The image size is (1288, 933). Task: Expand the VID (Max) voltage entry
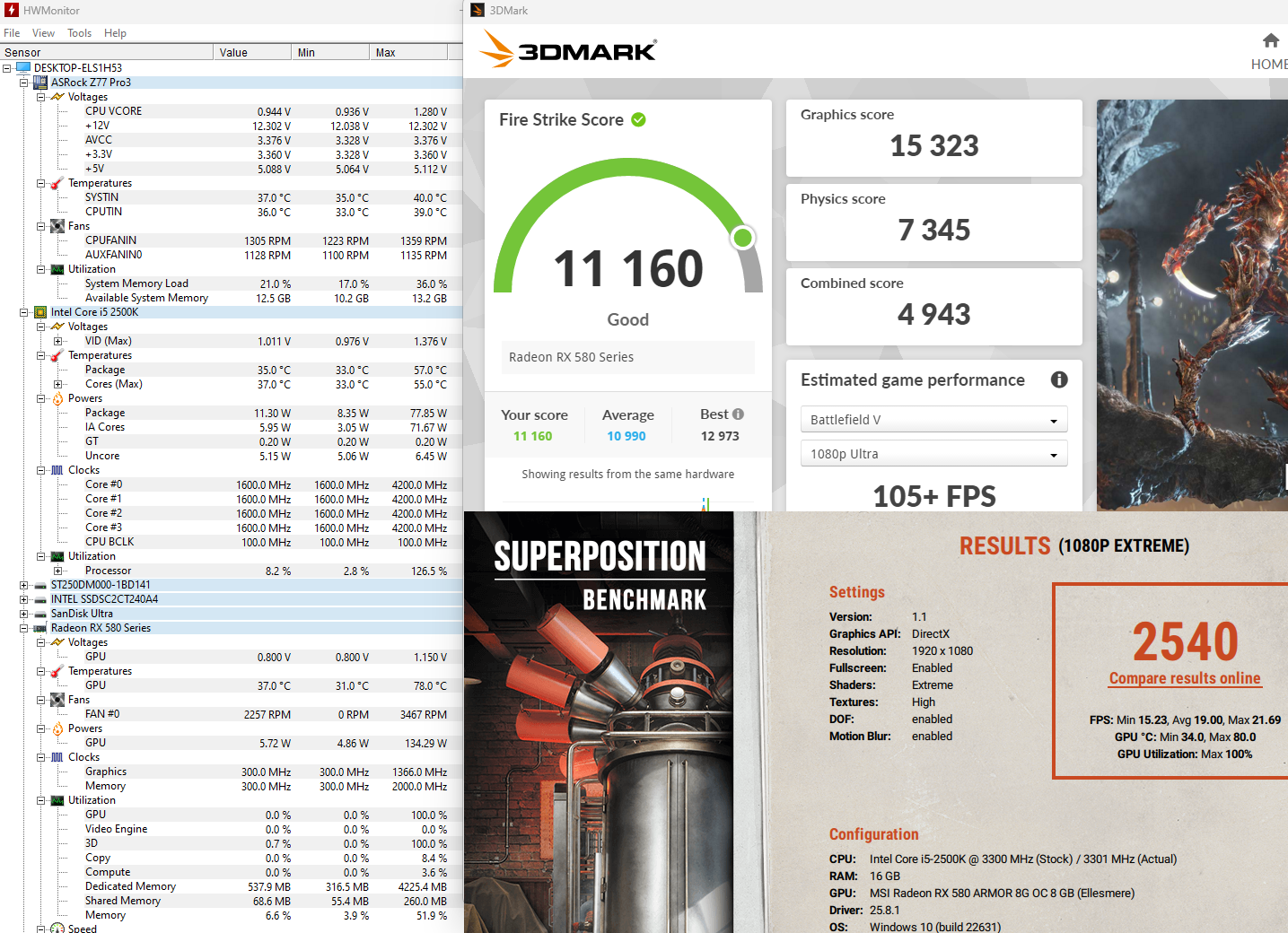click(x=58, y=341)
